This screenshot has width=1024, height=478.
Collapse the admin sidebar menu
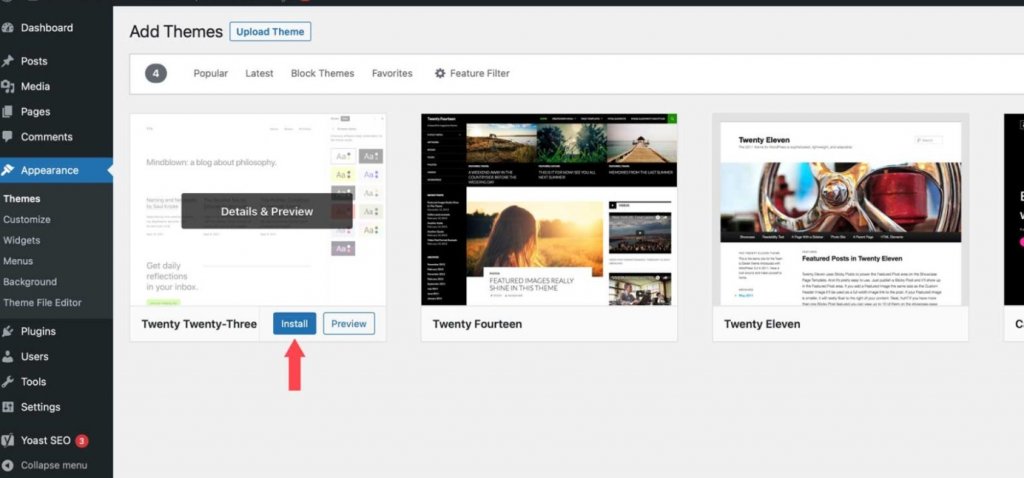56,466
